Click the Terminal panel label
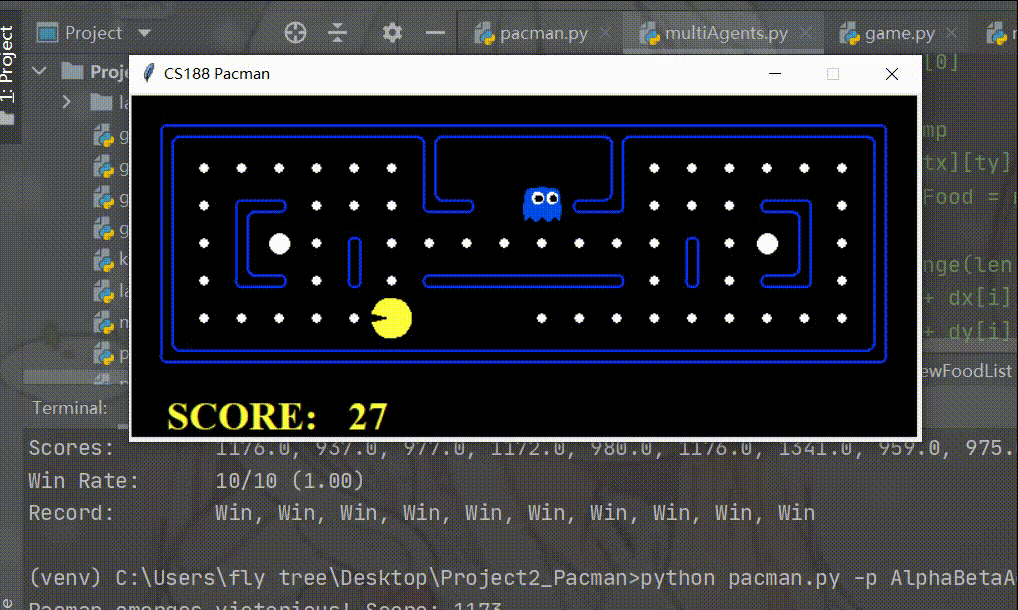Viewport: 1018px width, 610px height. click(70, 408)
